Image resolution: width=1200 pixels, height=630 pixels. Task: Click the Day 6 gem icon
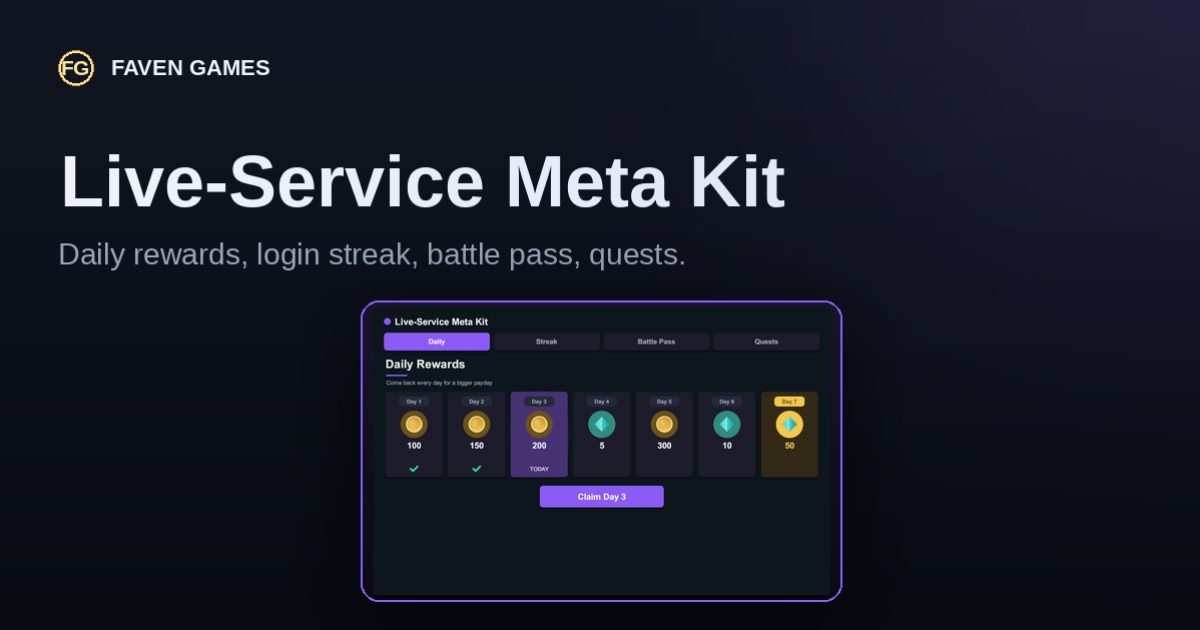(727, 424)
